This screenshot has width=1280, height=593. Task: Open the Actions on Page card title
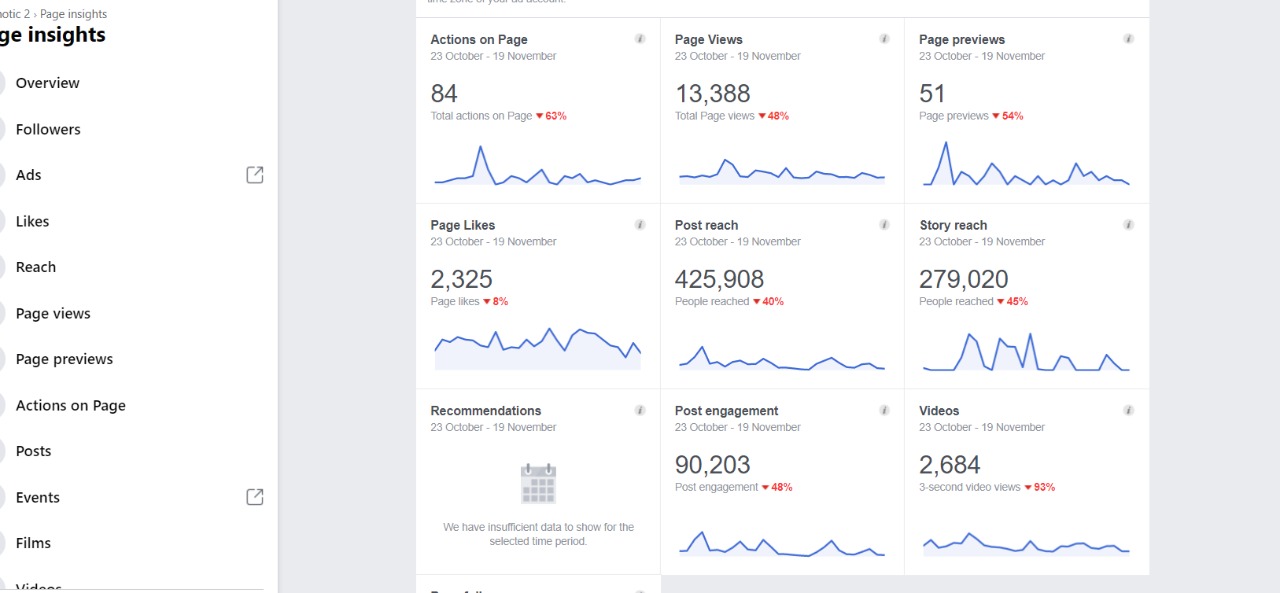479,40
